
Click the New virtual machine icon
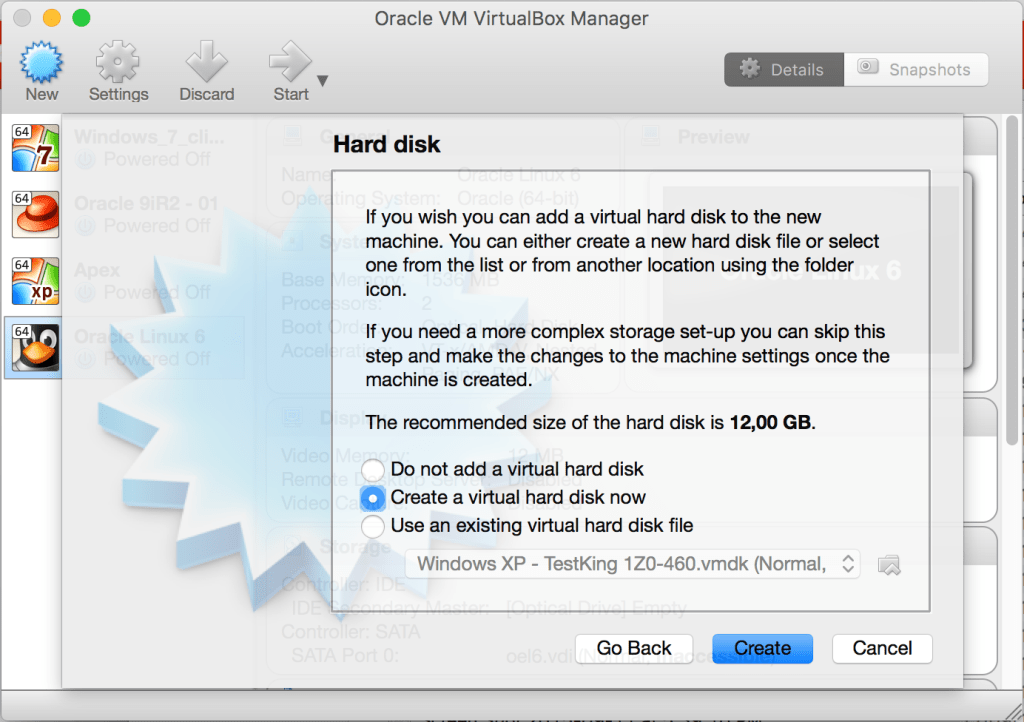(41, 63)
